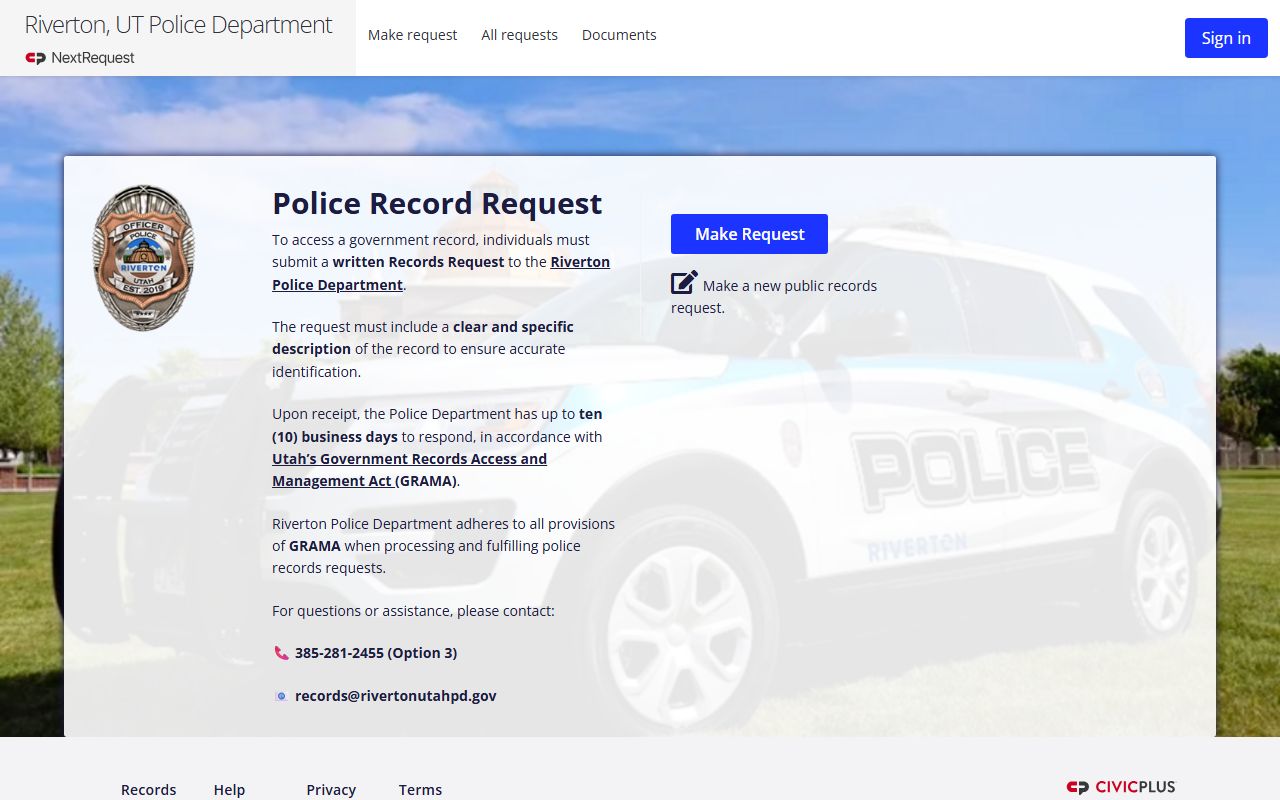This screenshot has width=1280, height=800.
Task: Open the Privacy footer link
Action: click(331, 790)
